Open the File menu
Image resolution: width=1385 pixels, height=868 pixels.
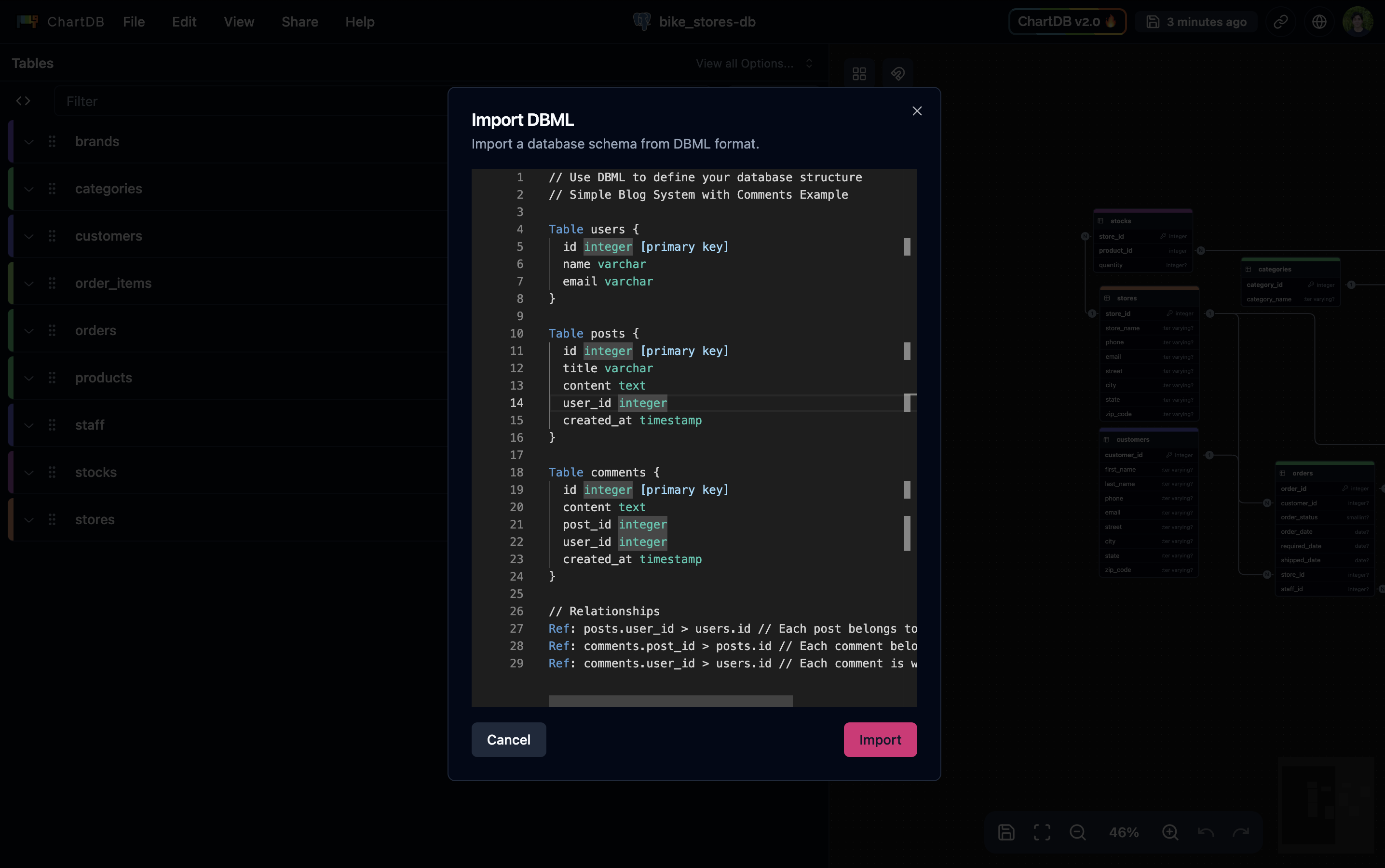[x=134, y=22]
